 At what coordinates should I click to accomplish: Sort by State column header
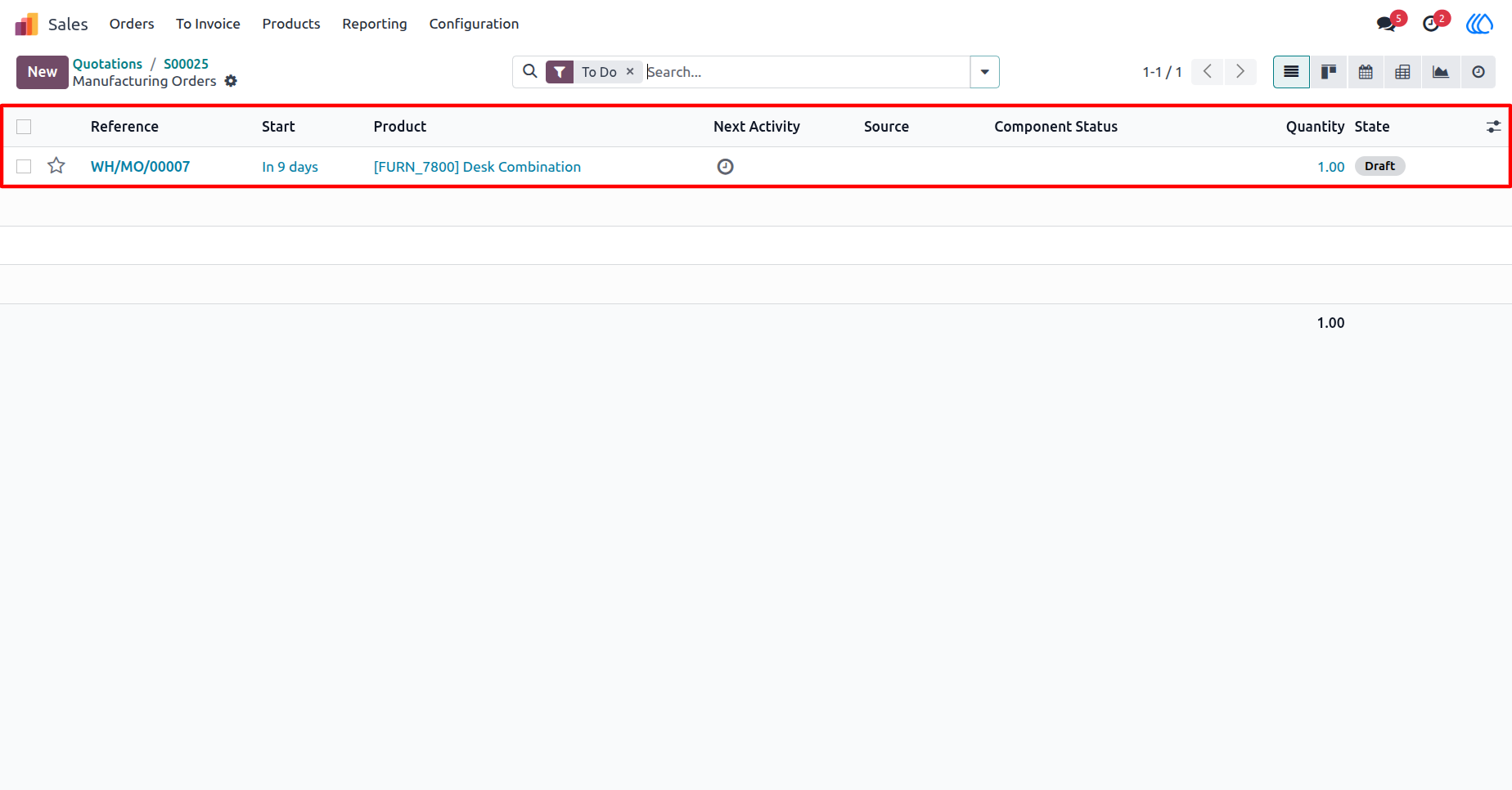click(1372, 127)
